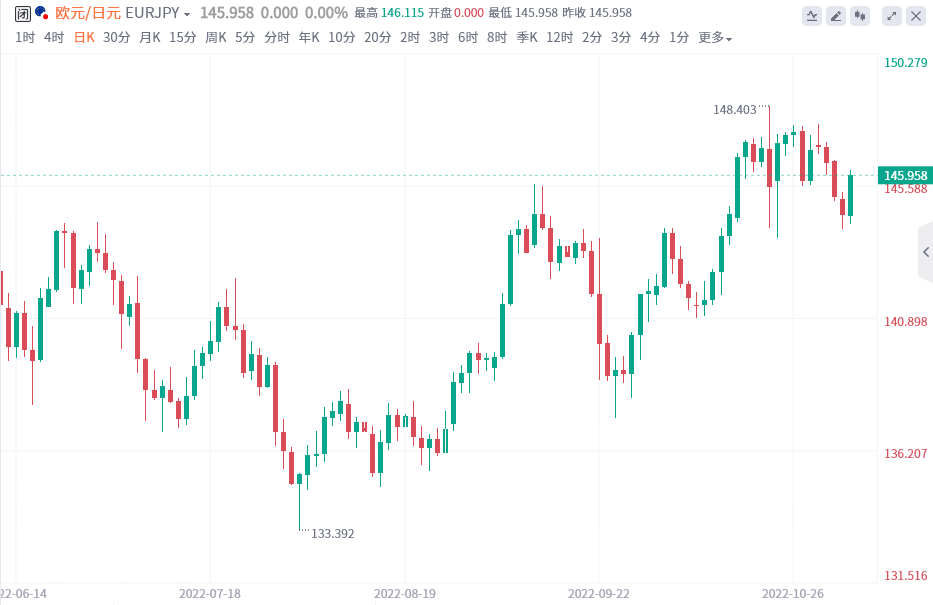Select the 1时 hourly interval
933x605 pixels.
25,38
